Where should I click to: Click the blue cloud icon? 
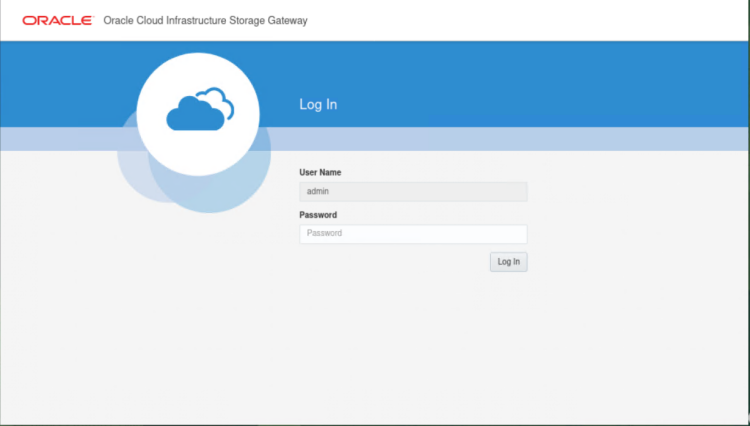tap(196, 114)
